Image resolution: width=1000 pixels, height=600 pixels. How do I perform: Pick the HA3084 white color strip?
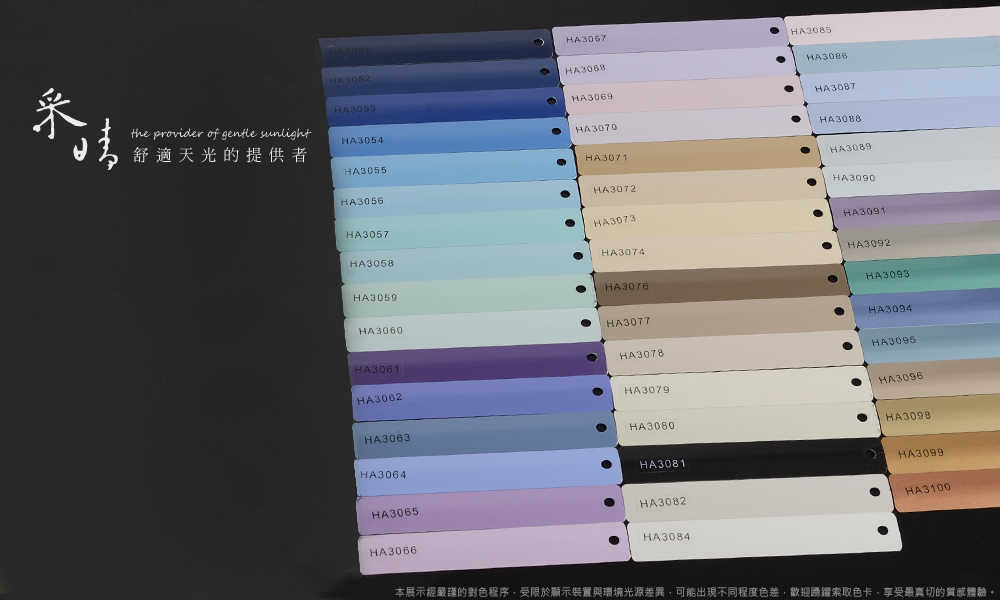(762, 535)
